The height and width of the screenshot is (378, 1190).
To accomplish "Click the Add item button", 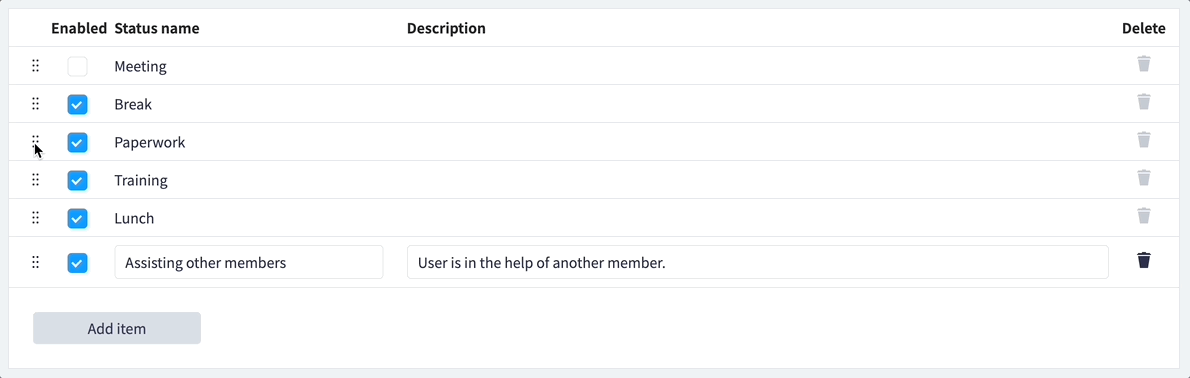I will (x=117, y=328).
